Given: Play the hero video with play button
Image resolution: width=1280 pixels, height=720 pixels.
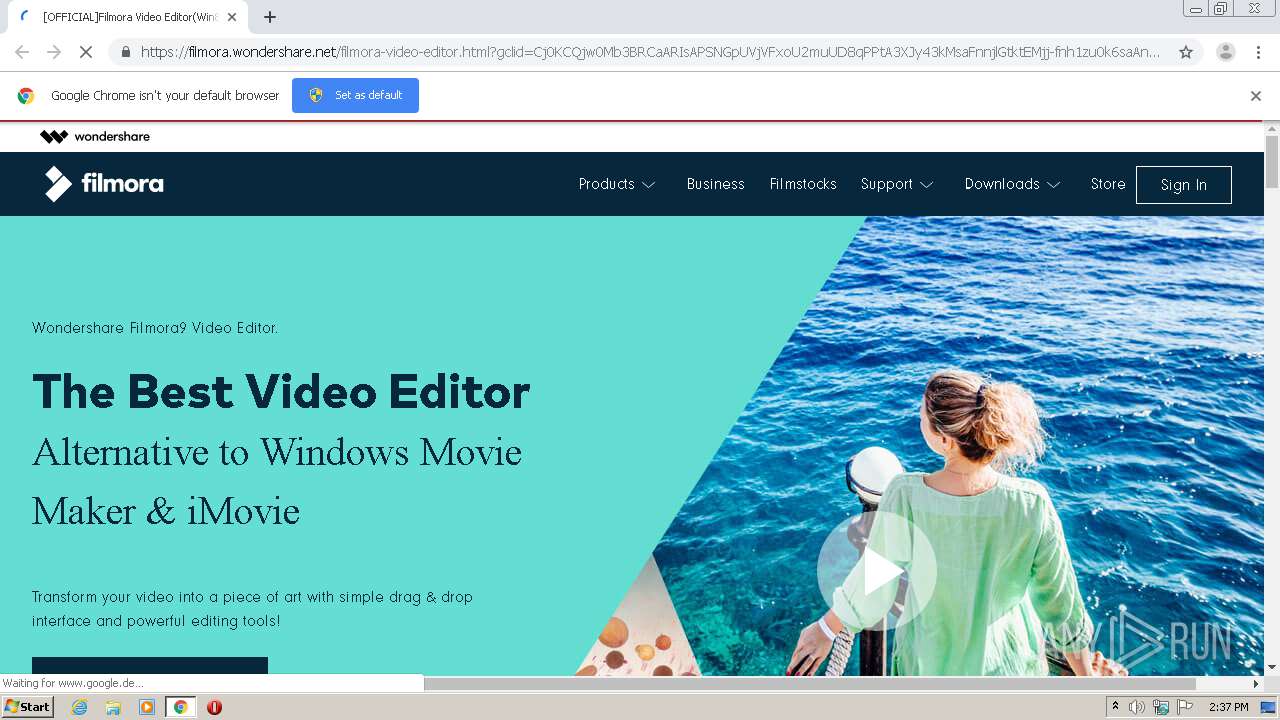Looking at the screenshot, I should [x=877, y=571].
